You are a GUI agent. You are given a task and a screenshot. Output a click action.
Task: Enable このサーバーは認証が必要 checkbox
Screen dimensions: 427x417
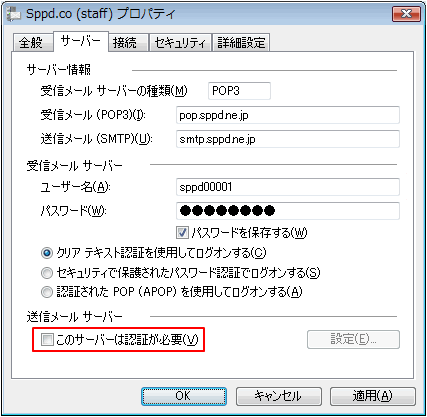point(47,340)
